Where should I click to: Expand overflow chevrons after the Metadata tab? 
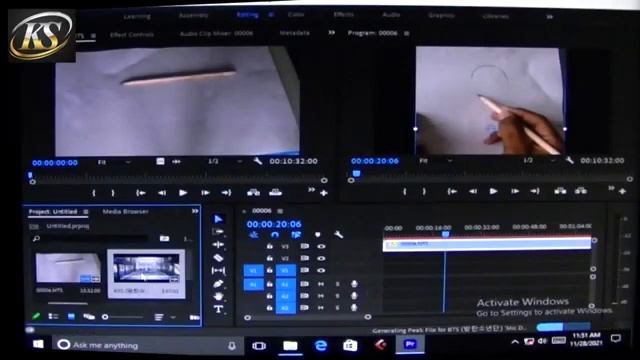click(x=331, y=33)
